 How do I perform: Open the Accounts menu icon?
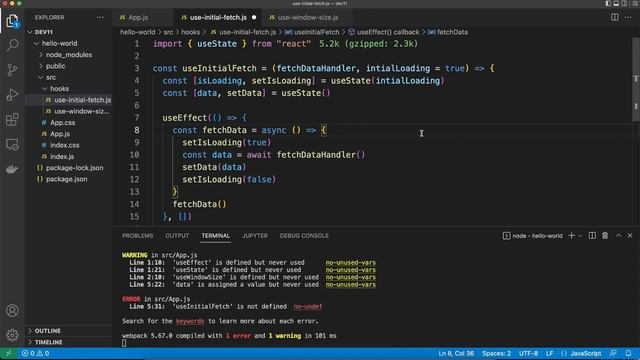pyautogui.click(x=12, y=311)
